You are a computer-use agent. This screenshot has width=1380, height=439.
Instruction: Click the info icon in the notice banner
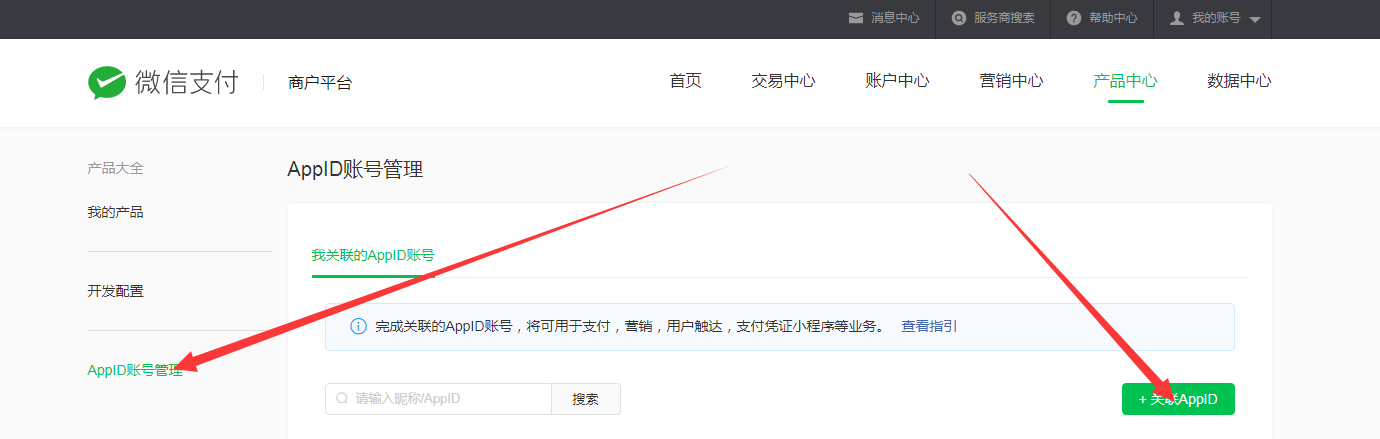[x=358, y=327]
